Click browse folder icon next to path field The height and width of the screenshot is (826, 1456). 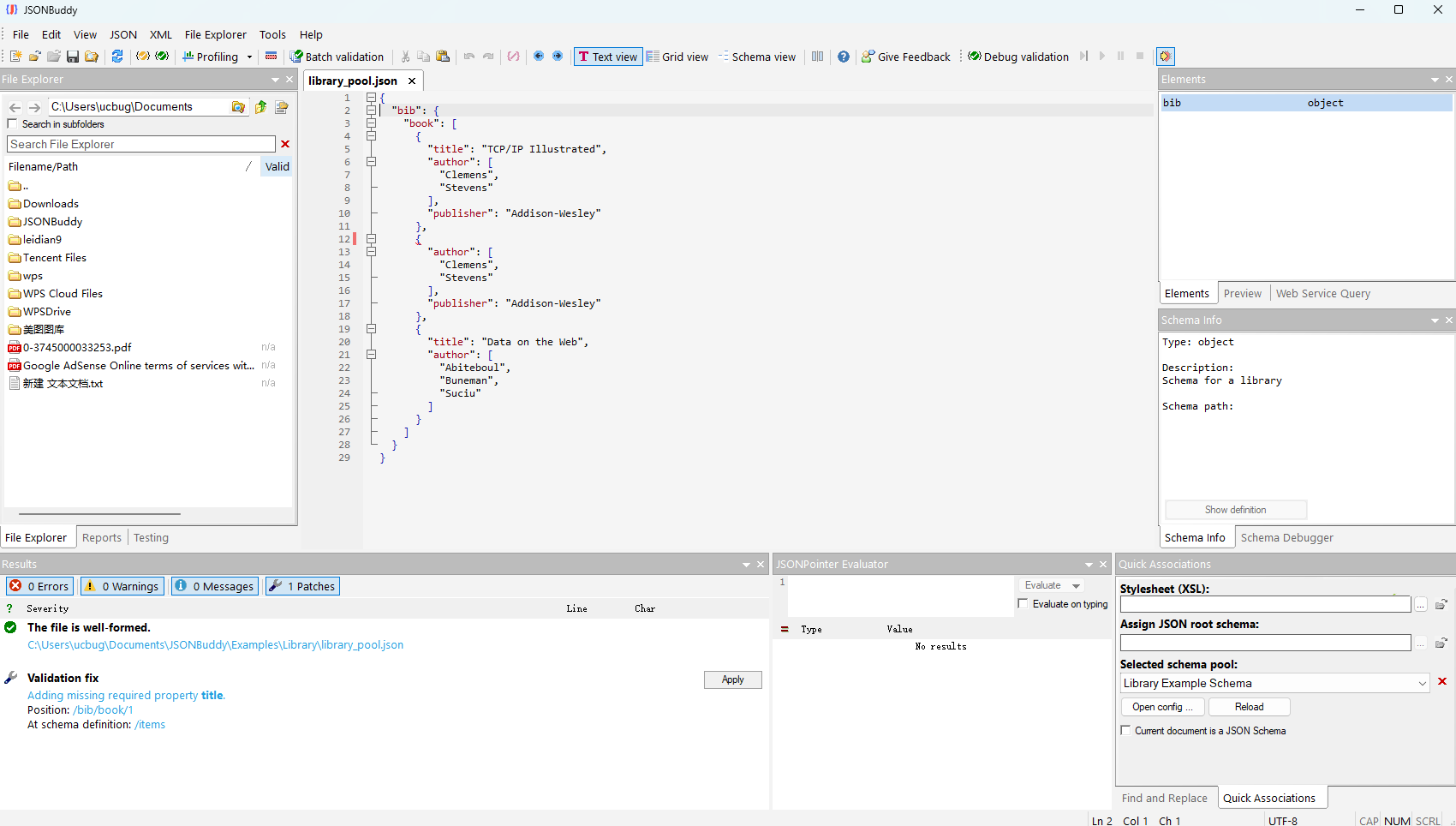click(238, 107)
